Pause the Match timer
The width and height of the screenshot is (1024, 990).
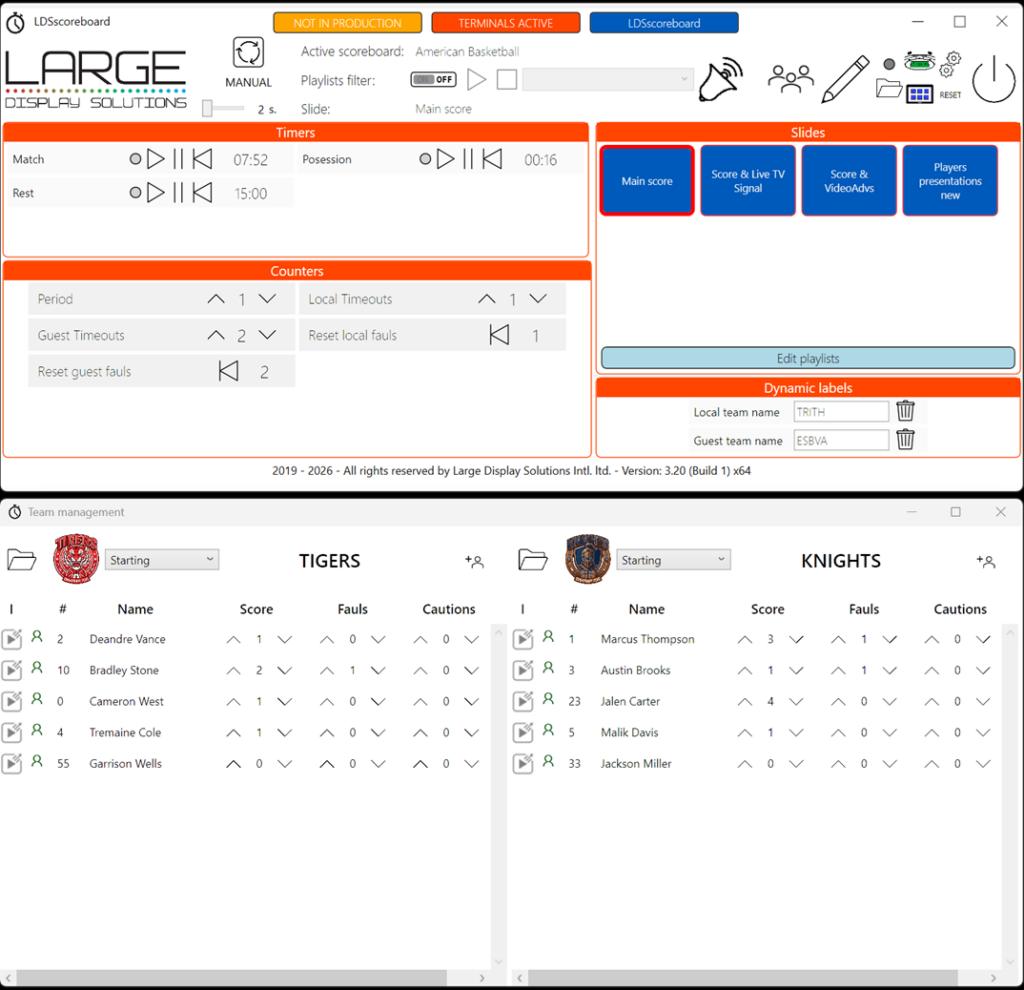[x=178, y=159]
